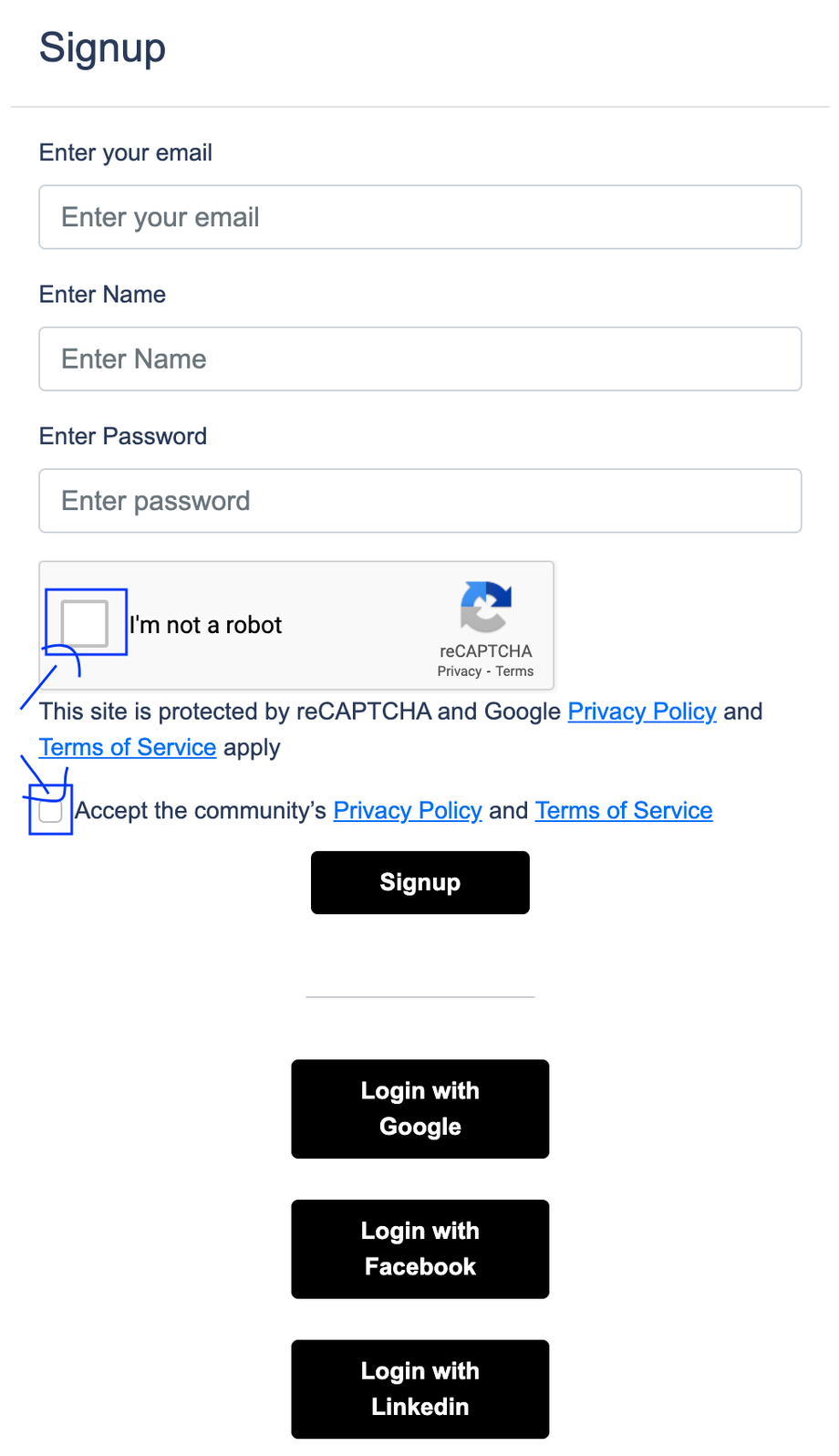839x1456 pixels.
Task: Click the 'Enter your email' field label
Action: 126,152
